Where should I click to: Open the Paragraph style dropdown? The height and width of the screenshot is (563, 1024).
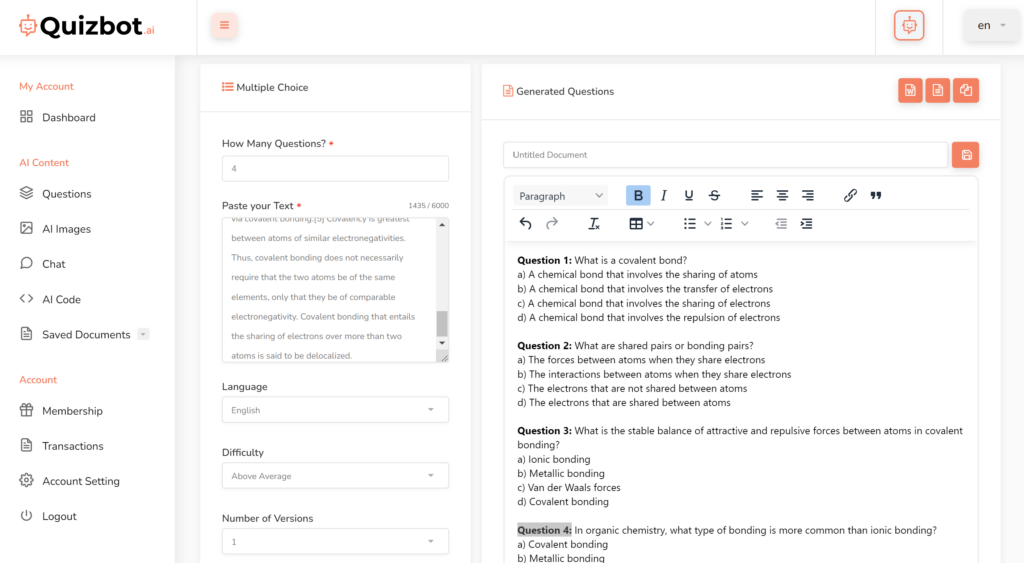(560, 196)
